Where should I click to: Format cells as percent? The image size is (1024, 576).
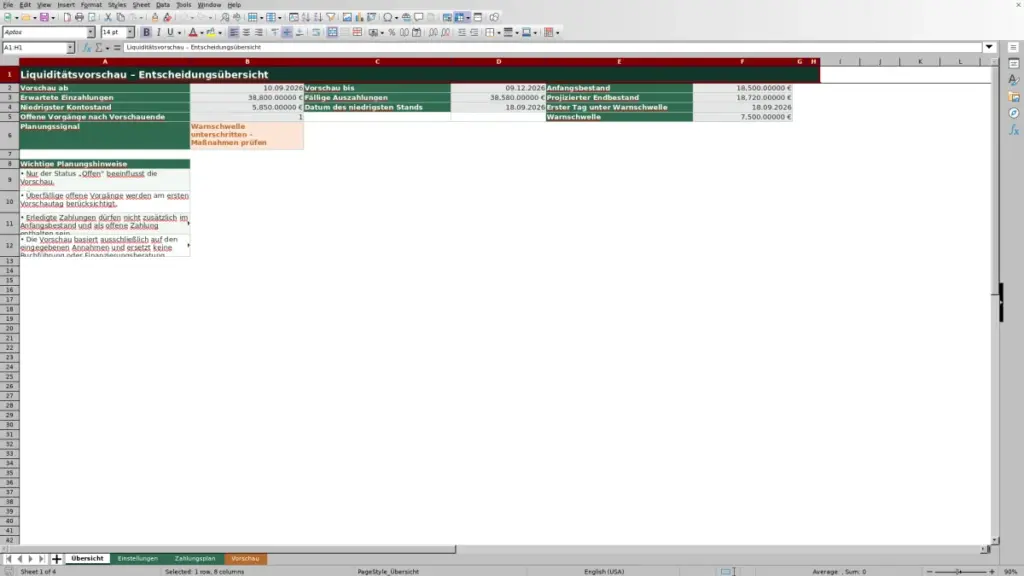(392, 33)
